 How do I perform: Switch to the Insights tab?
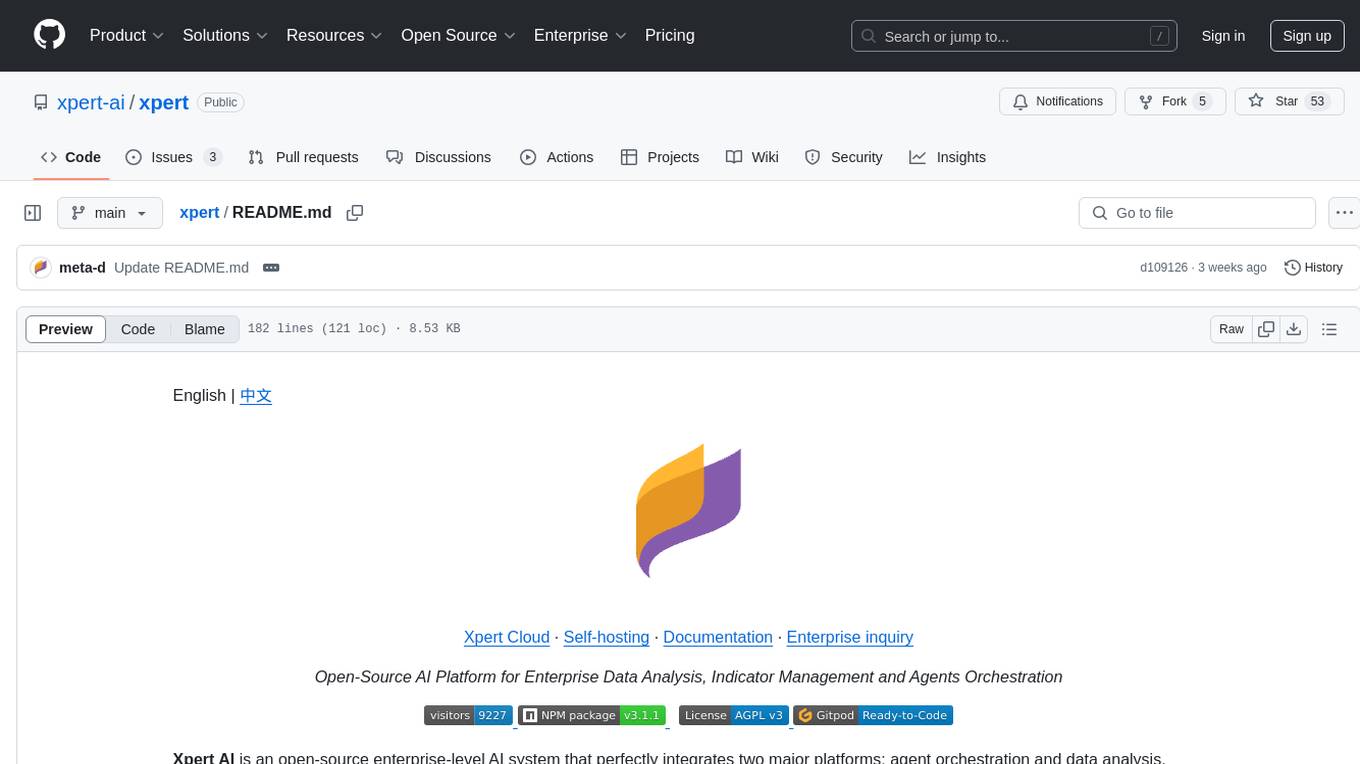click(x=948, y=157)
